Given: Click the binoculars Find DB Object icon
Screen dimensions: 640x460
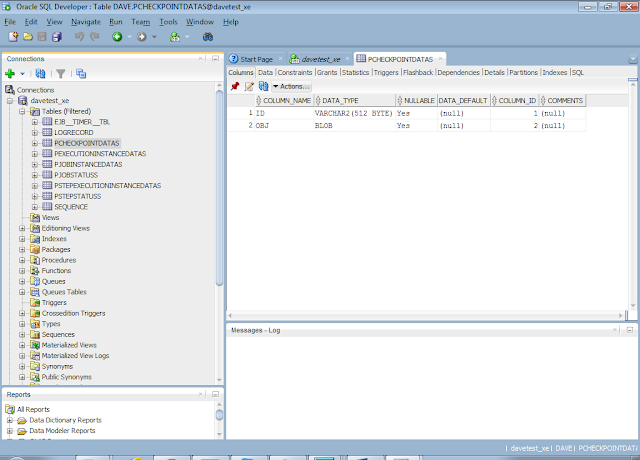Looking at the screenshot, I should (208, 37).
